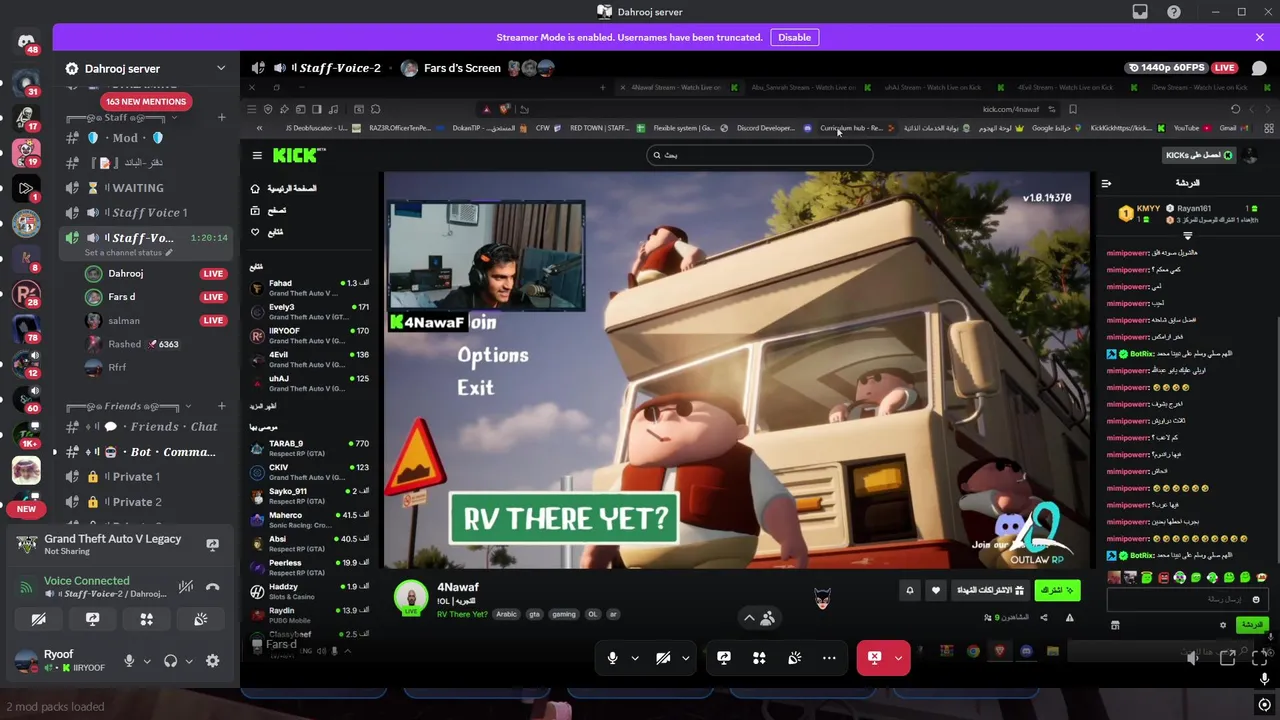Toggle camera in voice panel
Image resolution: width=1280 pixels, height=720 pixels.
[38, 620]
